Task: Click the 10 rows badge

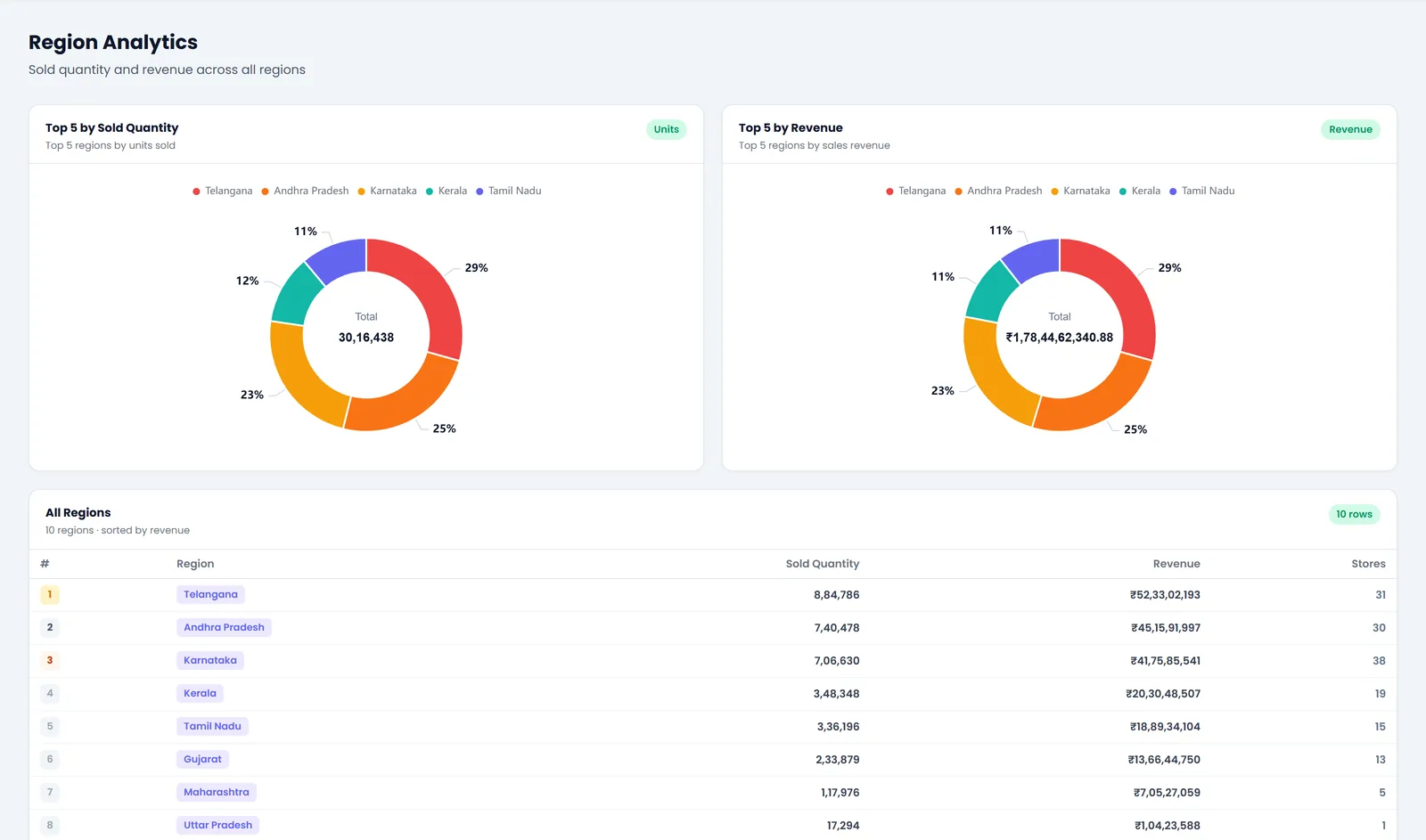Action: click(x=1354, y=514)
